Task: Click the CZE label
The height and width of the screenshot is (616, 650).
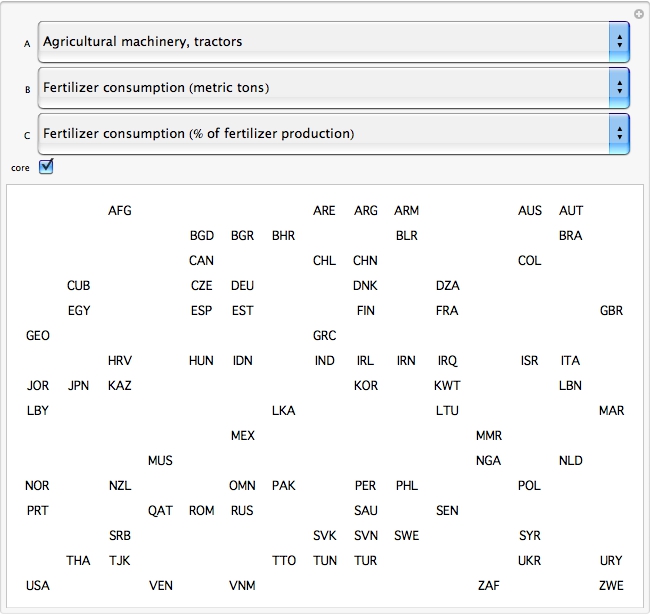Action: tap(201, 286)
